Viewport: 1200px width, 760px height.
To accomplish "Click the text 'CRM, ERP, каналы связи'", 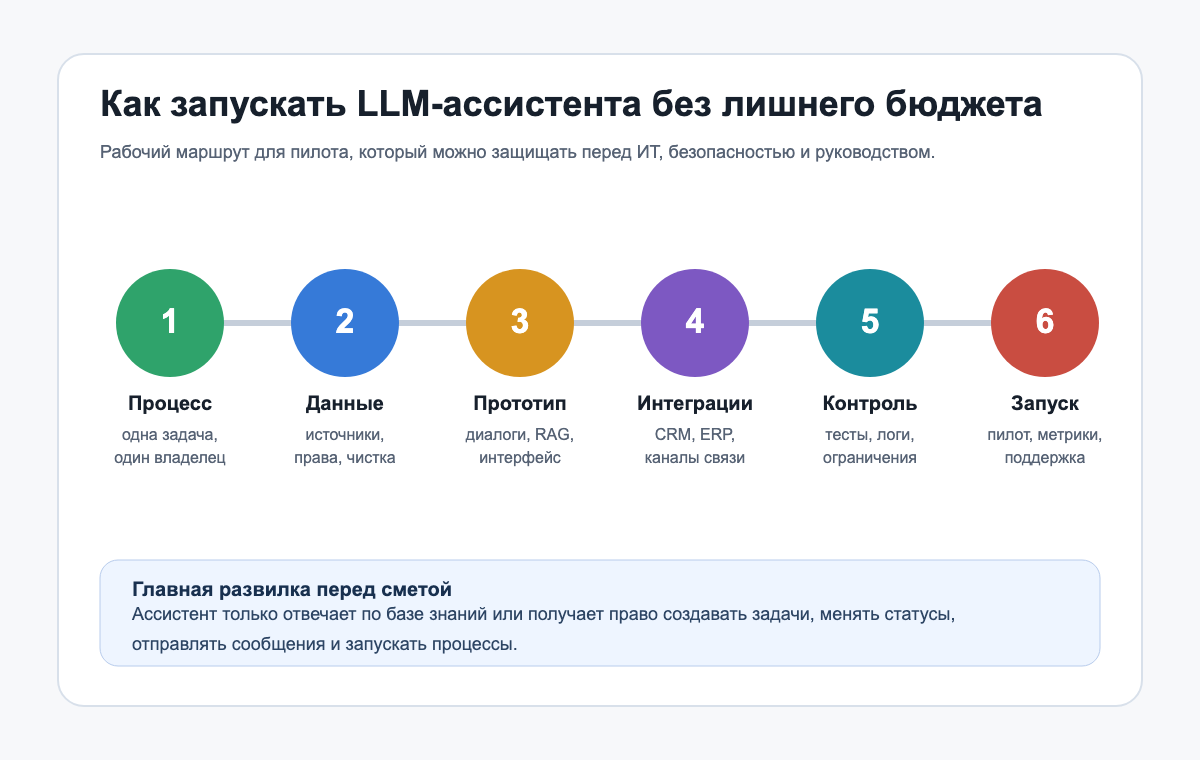I will pos(695,447).
